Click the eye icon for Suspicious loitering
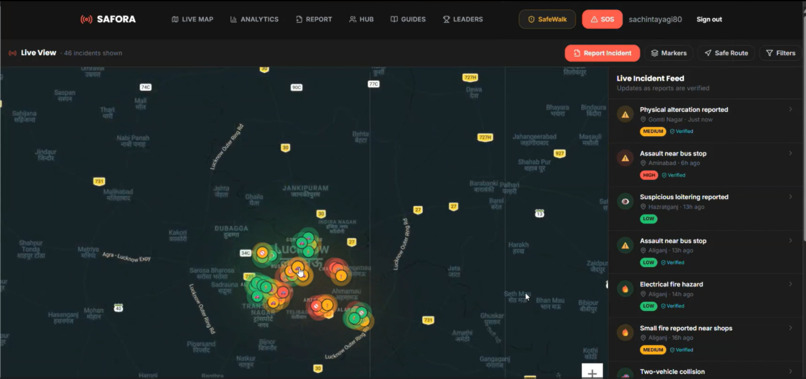 click(625, 201)
